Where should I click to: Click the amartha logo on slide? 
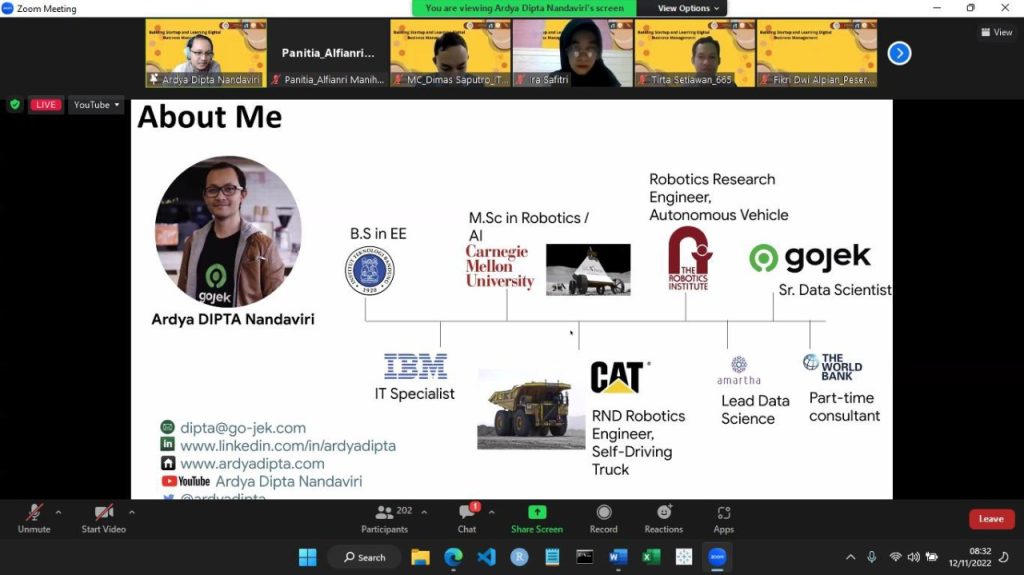(x=739, y=370)
